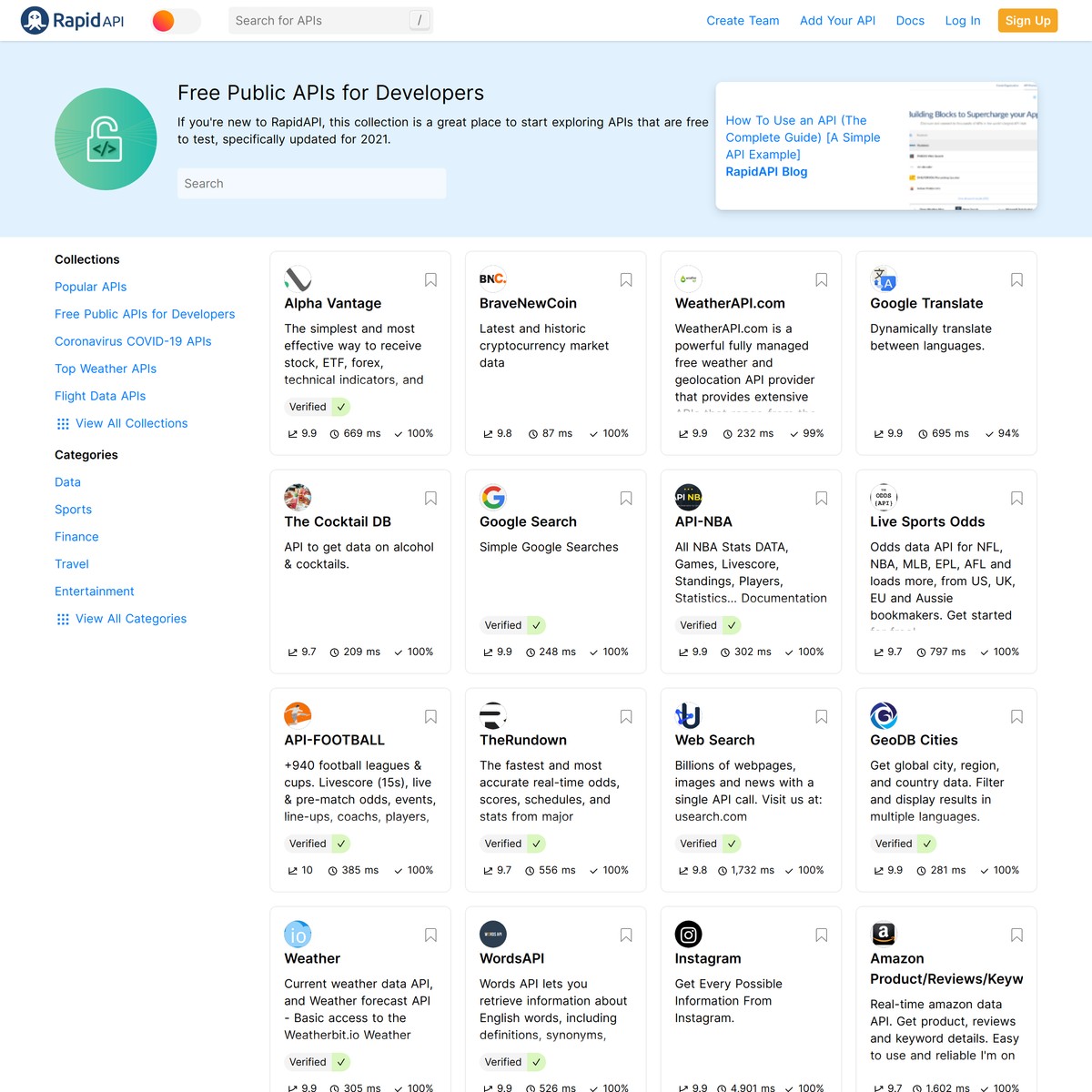Open Top Weather APIs collection
The width and height of the screenshot is (1092, 1092).
106,369
